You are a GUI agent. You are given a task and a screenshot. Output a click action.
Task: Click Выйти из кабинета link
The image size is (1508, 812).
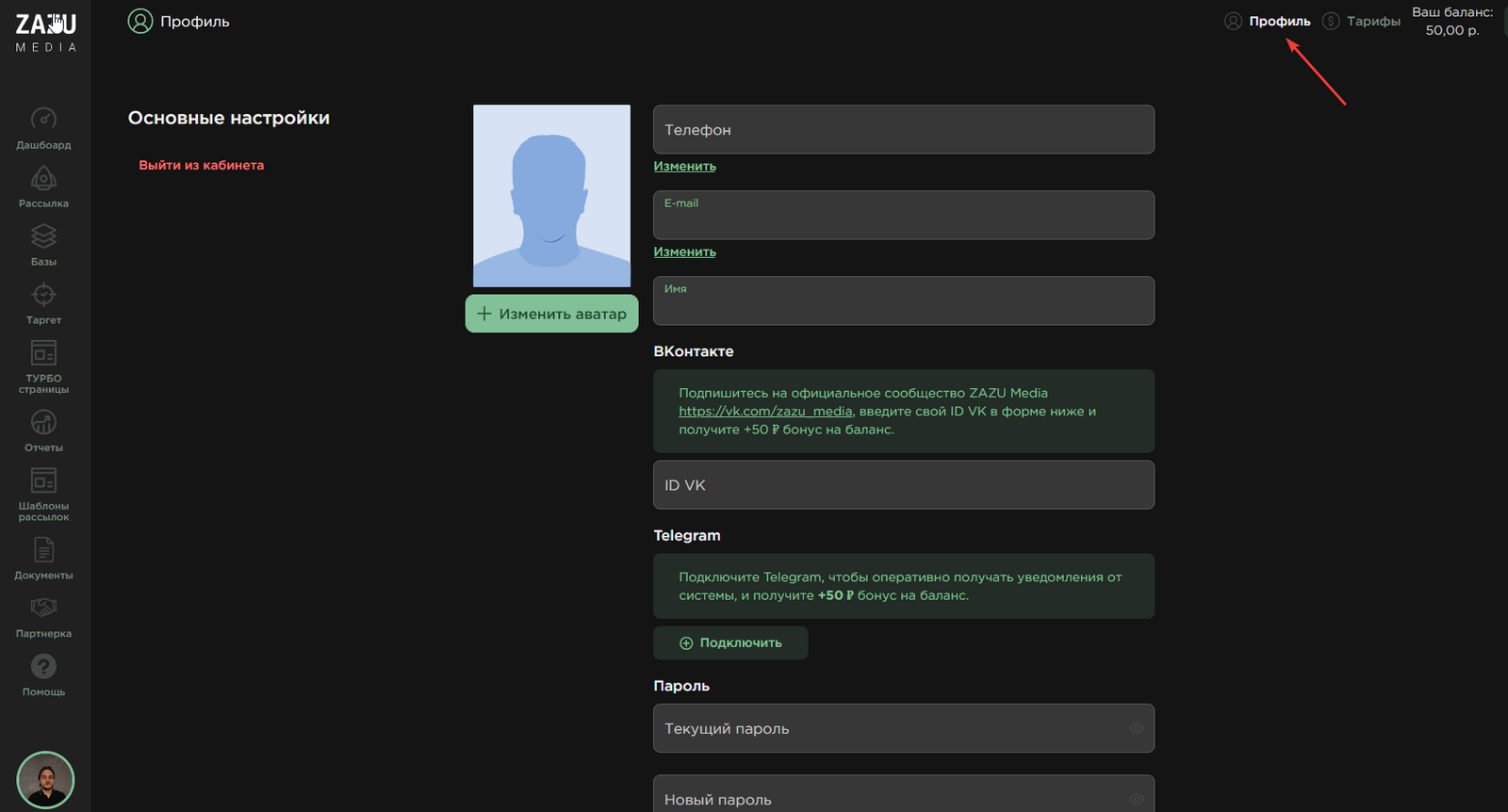tap(201, 165)
